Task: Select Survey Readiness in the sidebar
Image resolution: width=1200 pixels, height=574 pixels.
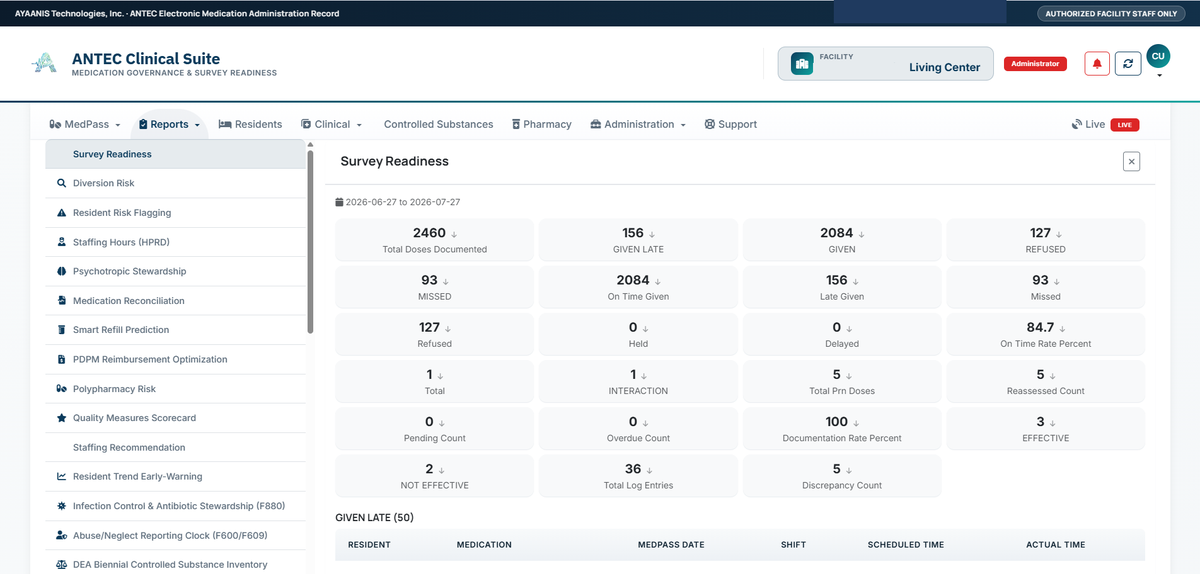Action: pos(176,154)
